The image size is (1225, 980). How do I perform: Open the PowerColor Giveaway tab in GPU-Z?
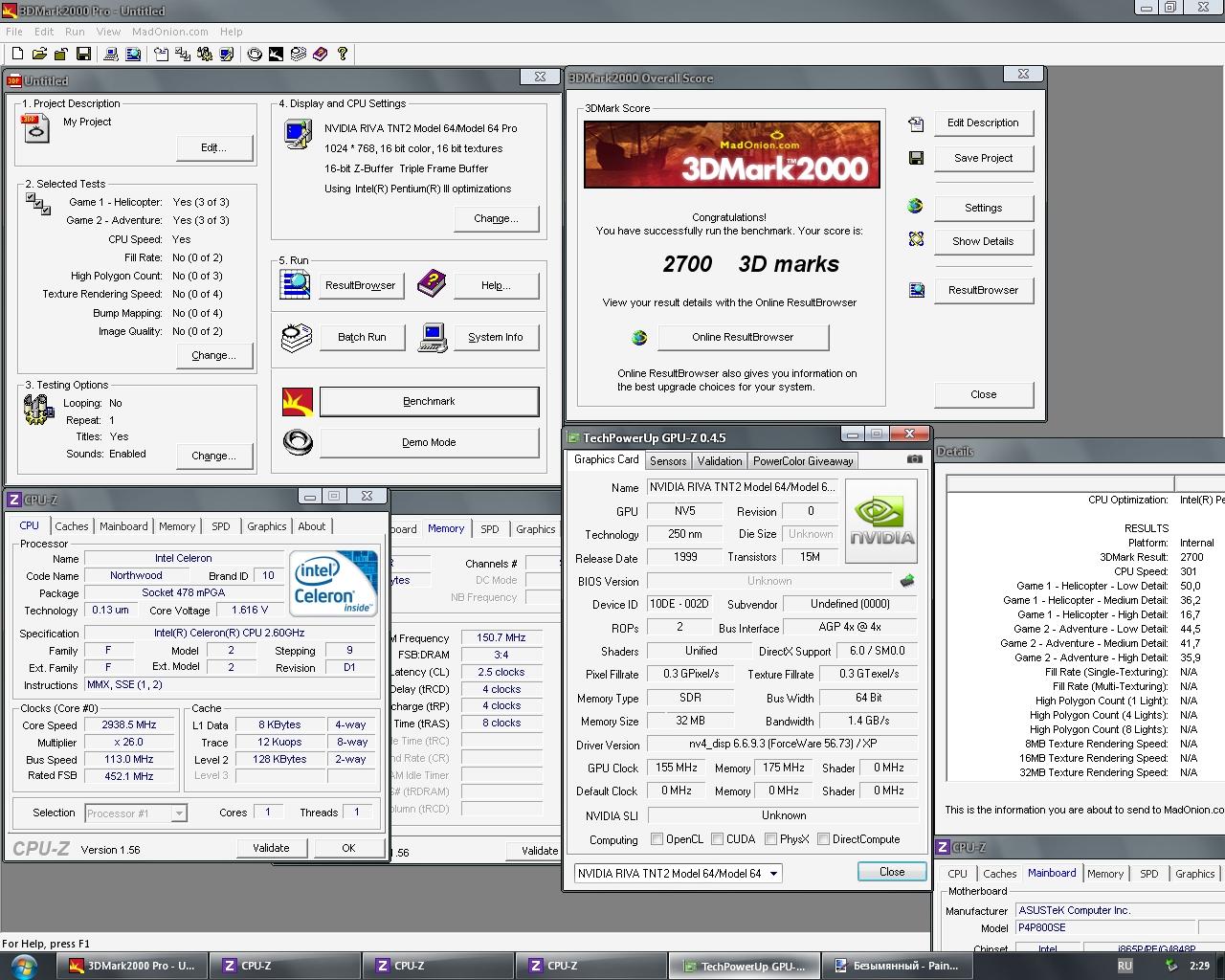coord(803,460)
